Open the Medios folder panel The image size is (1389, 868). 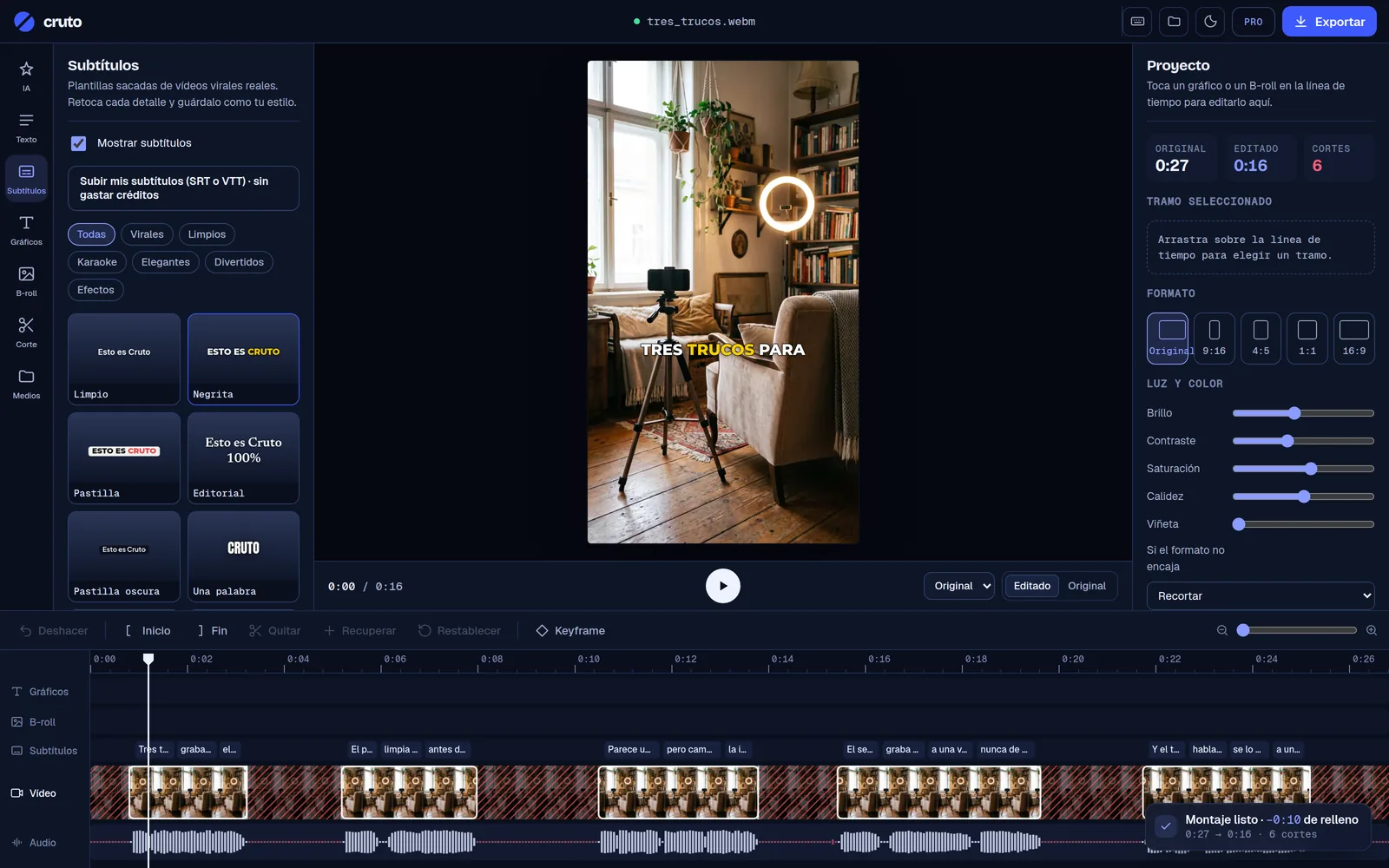(x=26, y=384)
